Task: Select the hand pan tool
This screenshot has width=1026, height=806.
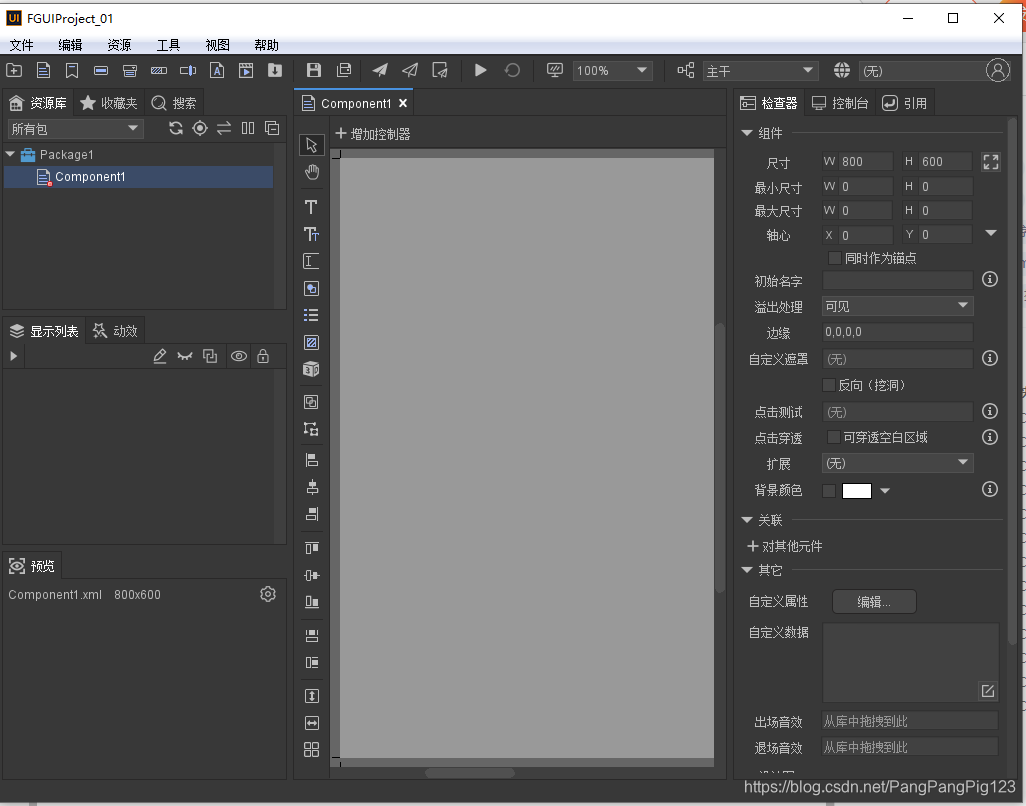Action: [x=311, y=172]
